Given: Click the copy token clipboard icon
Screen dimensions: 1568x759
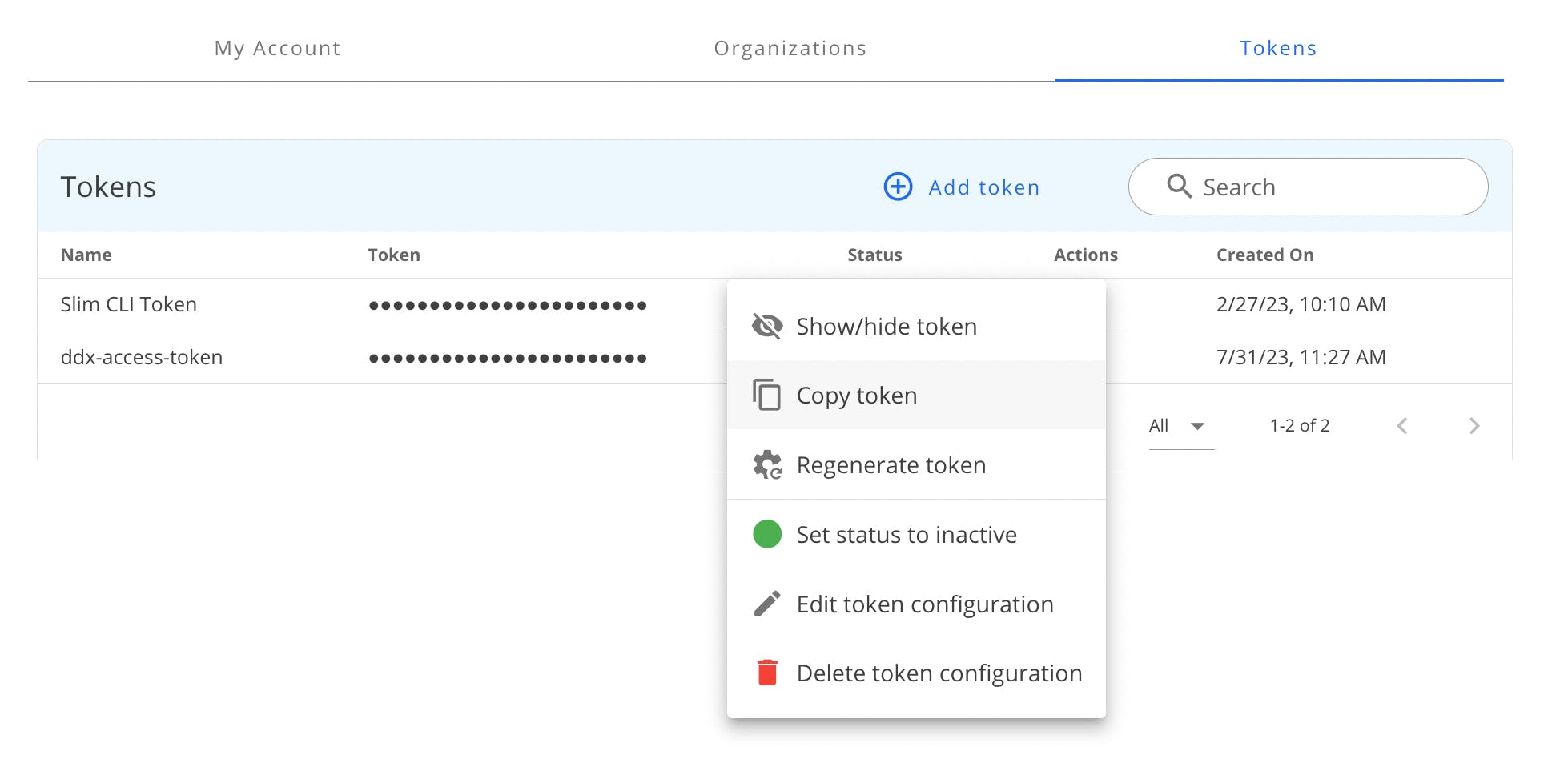Looking at the screenshot, I should tap(766, 395).
